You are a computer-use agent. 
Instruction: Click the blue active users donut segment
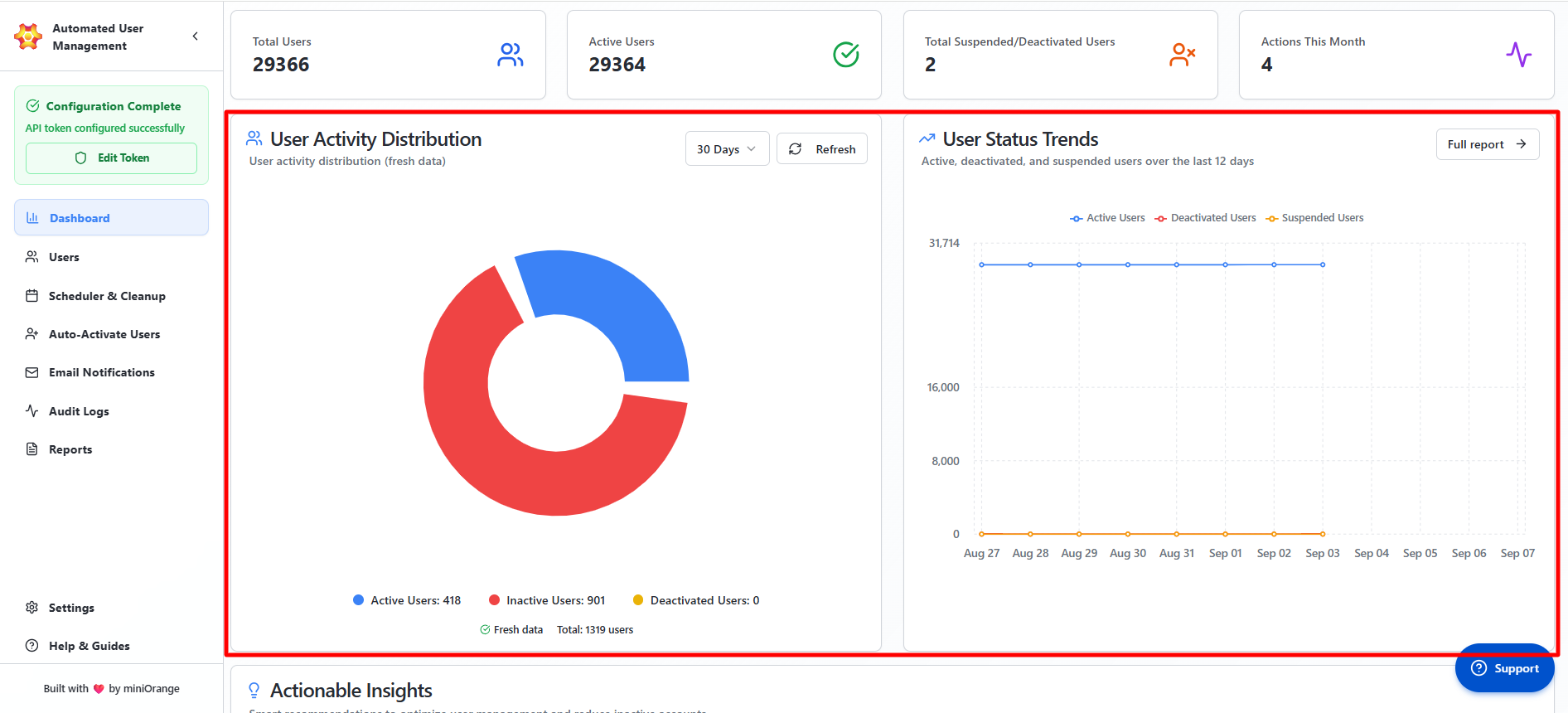[622, 303]
